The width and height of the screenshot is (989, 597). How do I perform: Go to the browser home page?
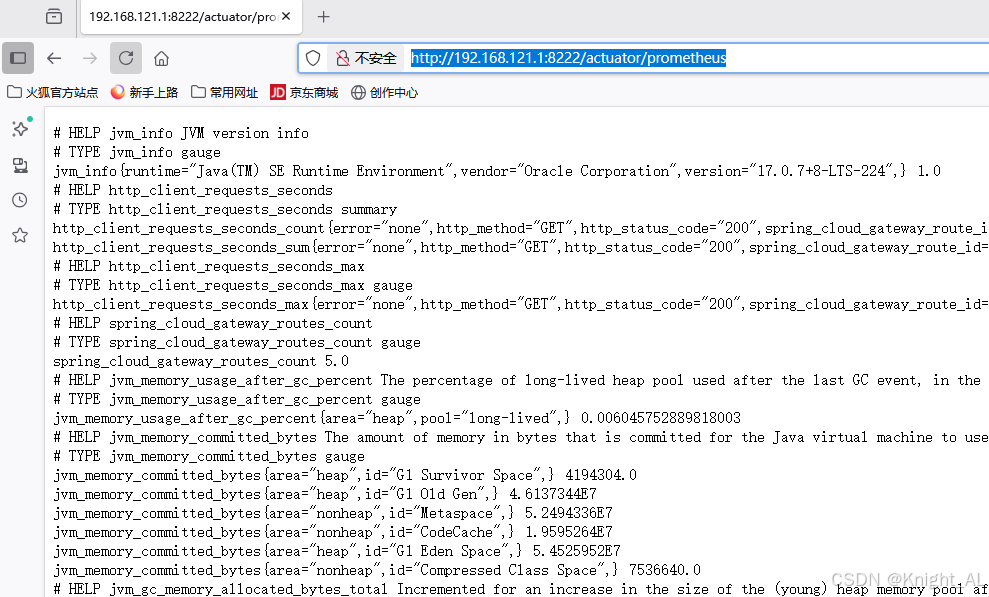[161, 59]
